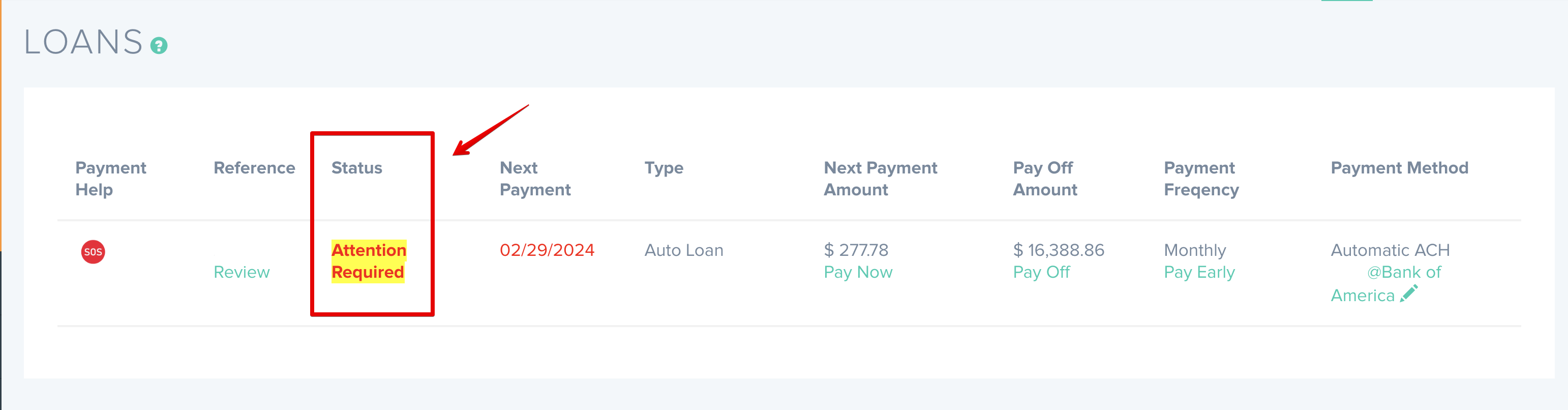Image resolution: width=1568 pixels, height=410 pixels.
Task: Click Pay Now for the Auto Loan
Action: [x=858, y=272]
